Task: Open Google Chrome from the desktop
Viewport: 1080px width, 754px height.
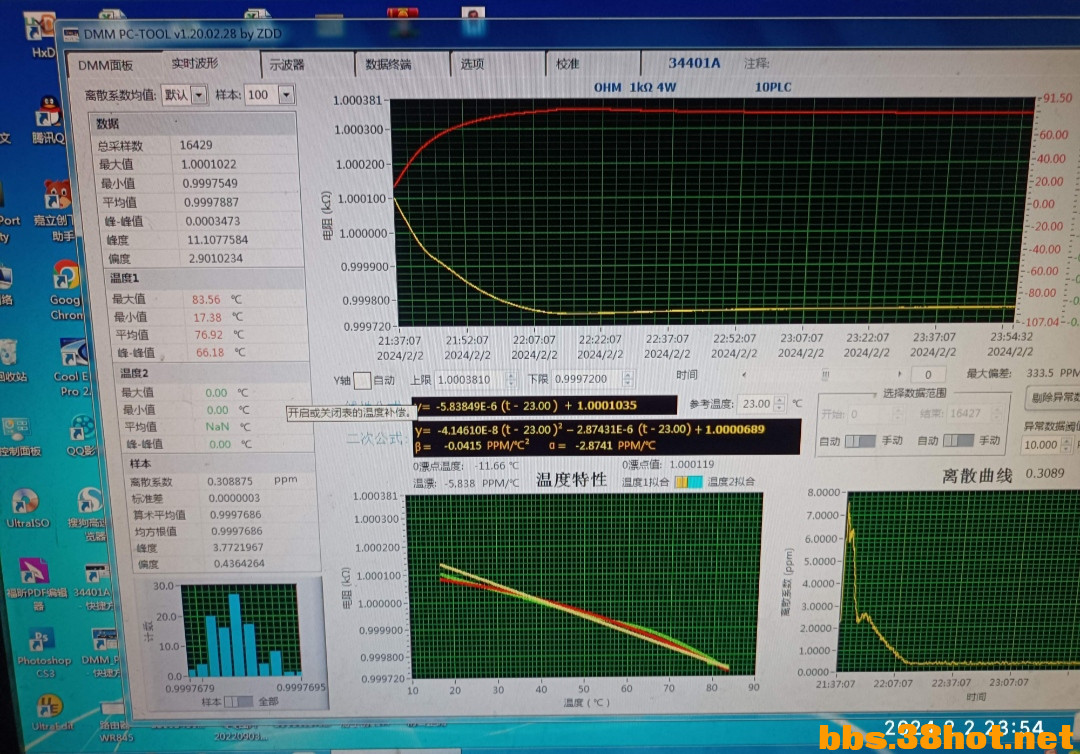Action: pos(66,291)
